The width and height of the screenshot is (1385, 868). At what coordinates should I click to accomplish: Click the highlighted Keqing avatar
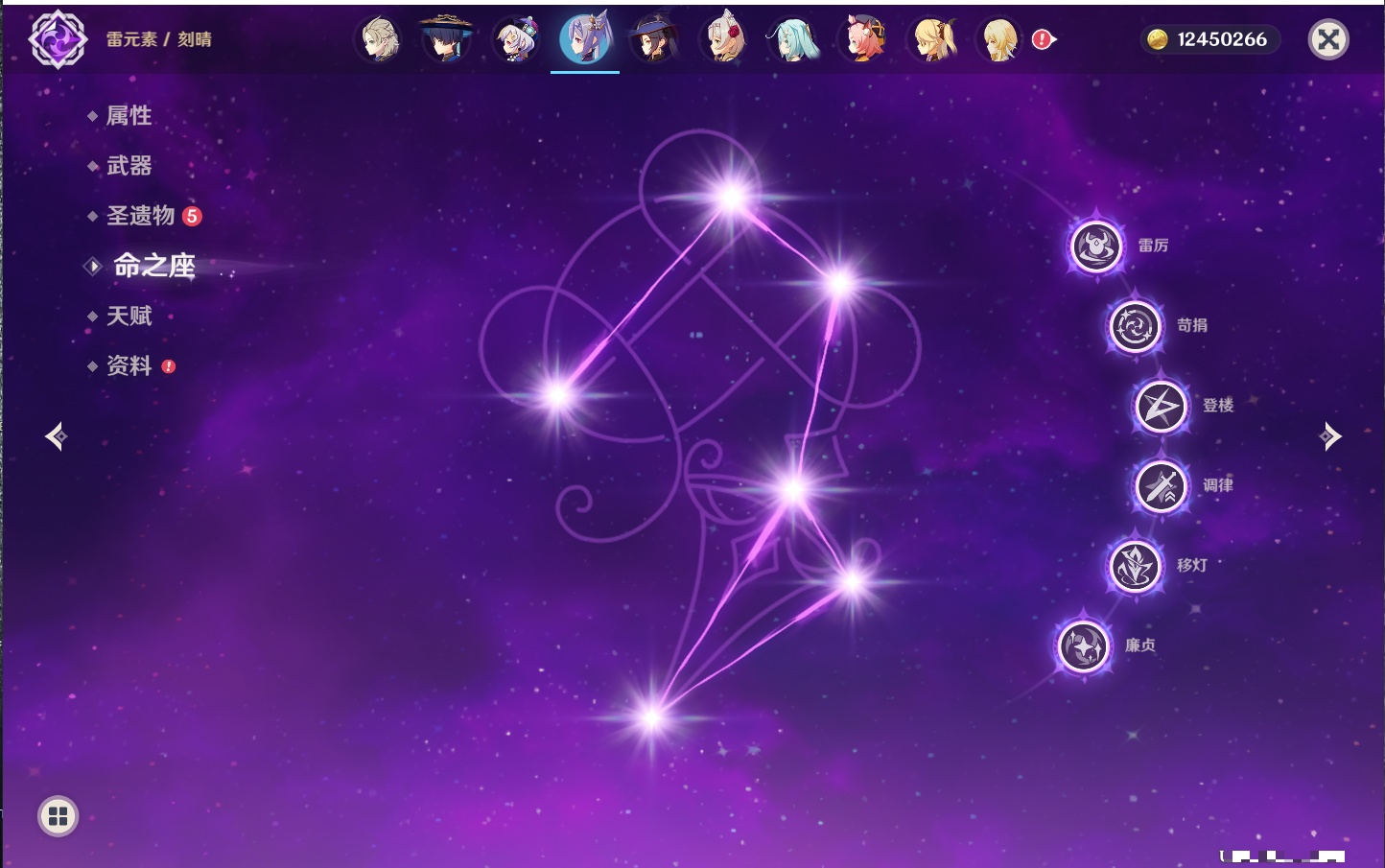585,38
